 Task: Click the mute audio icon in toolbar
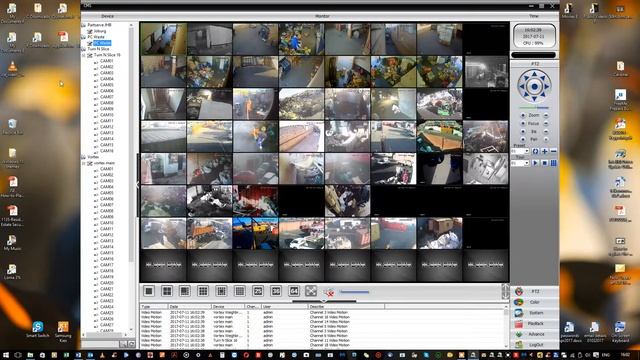[329, 292]
